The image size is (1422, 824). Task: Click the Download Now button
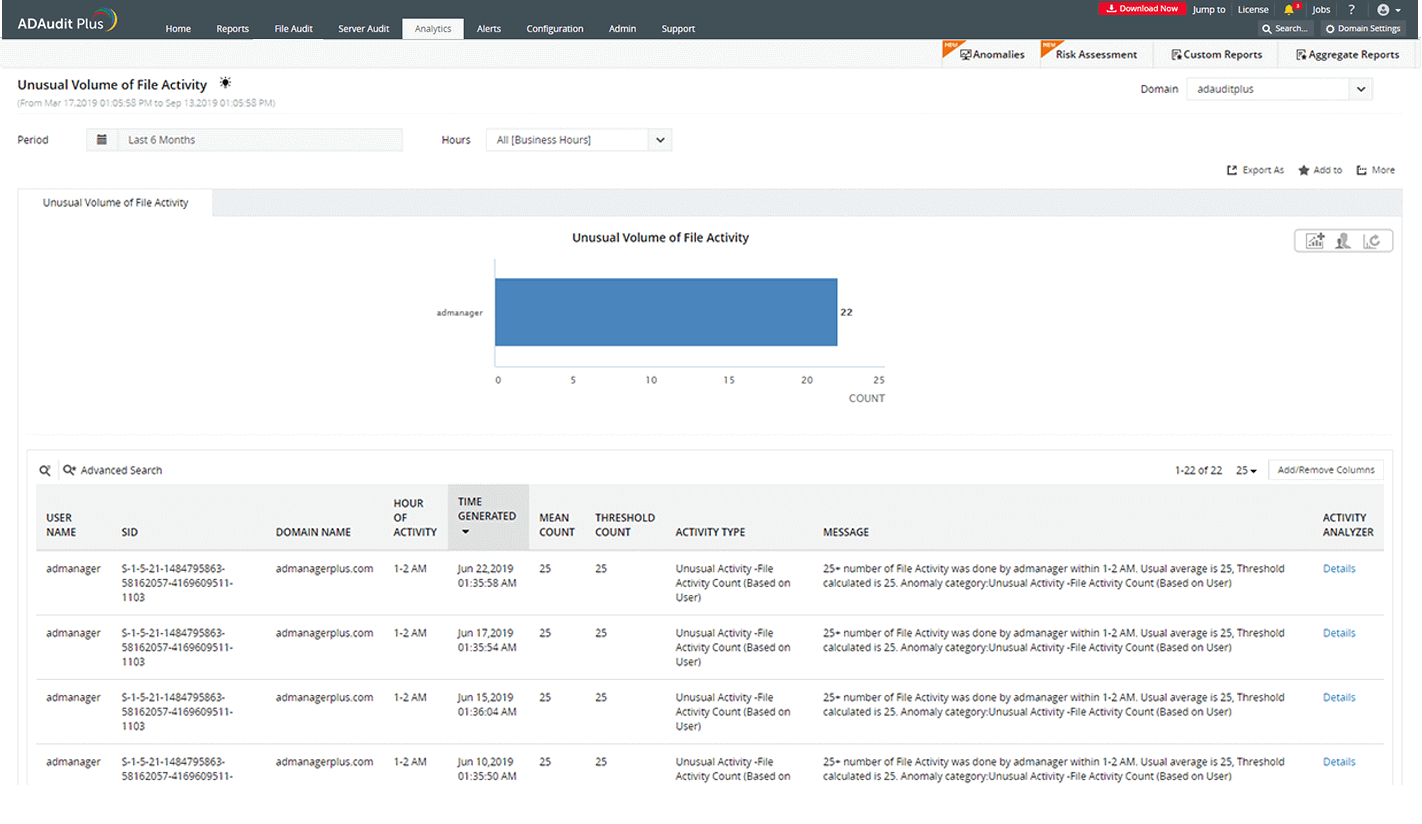[x=1142, y=9]
